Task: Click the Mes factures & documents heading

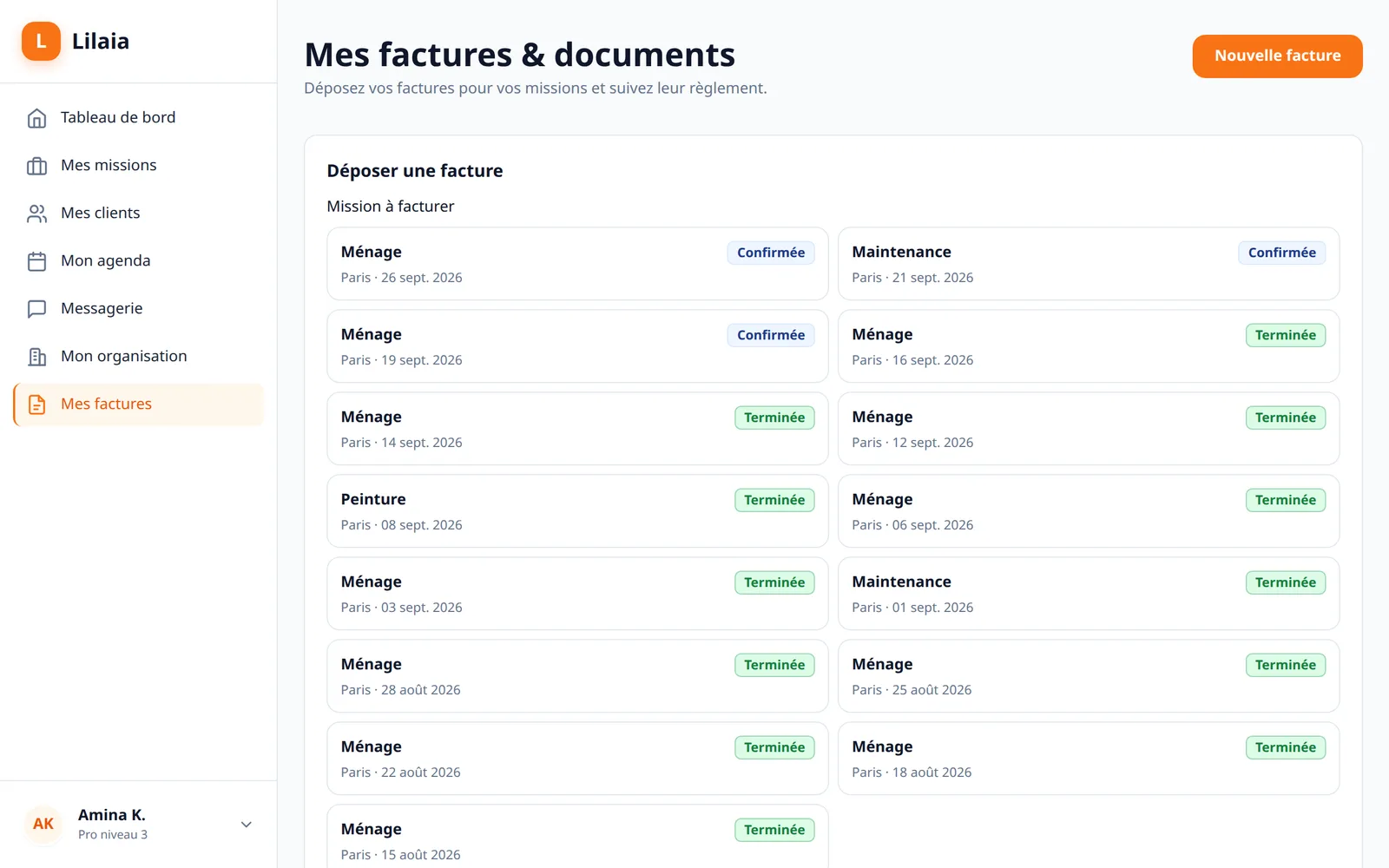Action: 520,55
